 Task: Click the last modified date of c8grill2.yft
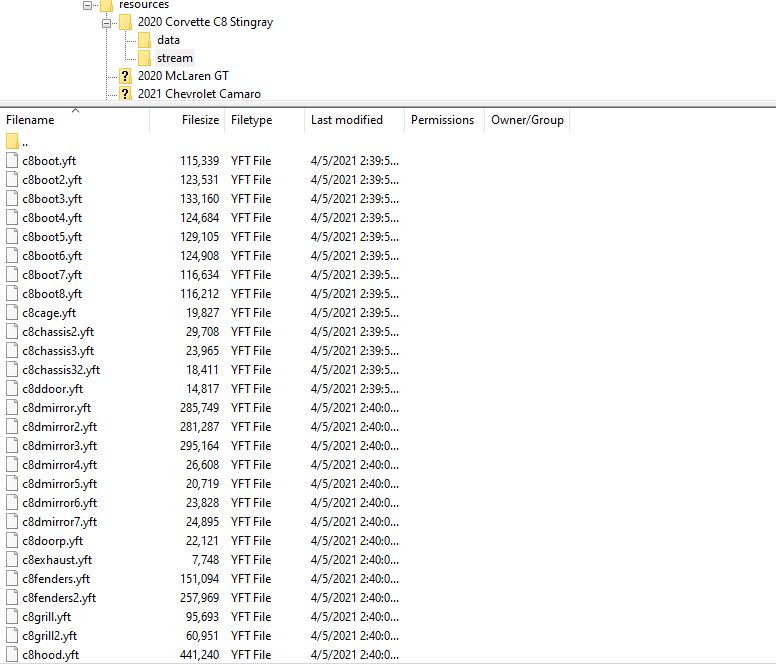[x=355, y=636]
